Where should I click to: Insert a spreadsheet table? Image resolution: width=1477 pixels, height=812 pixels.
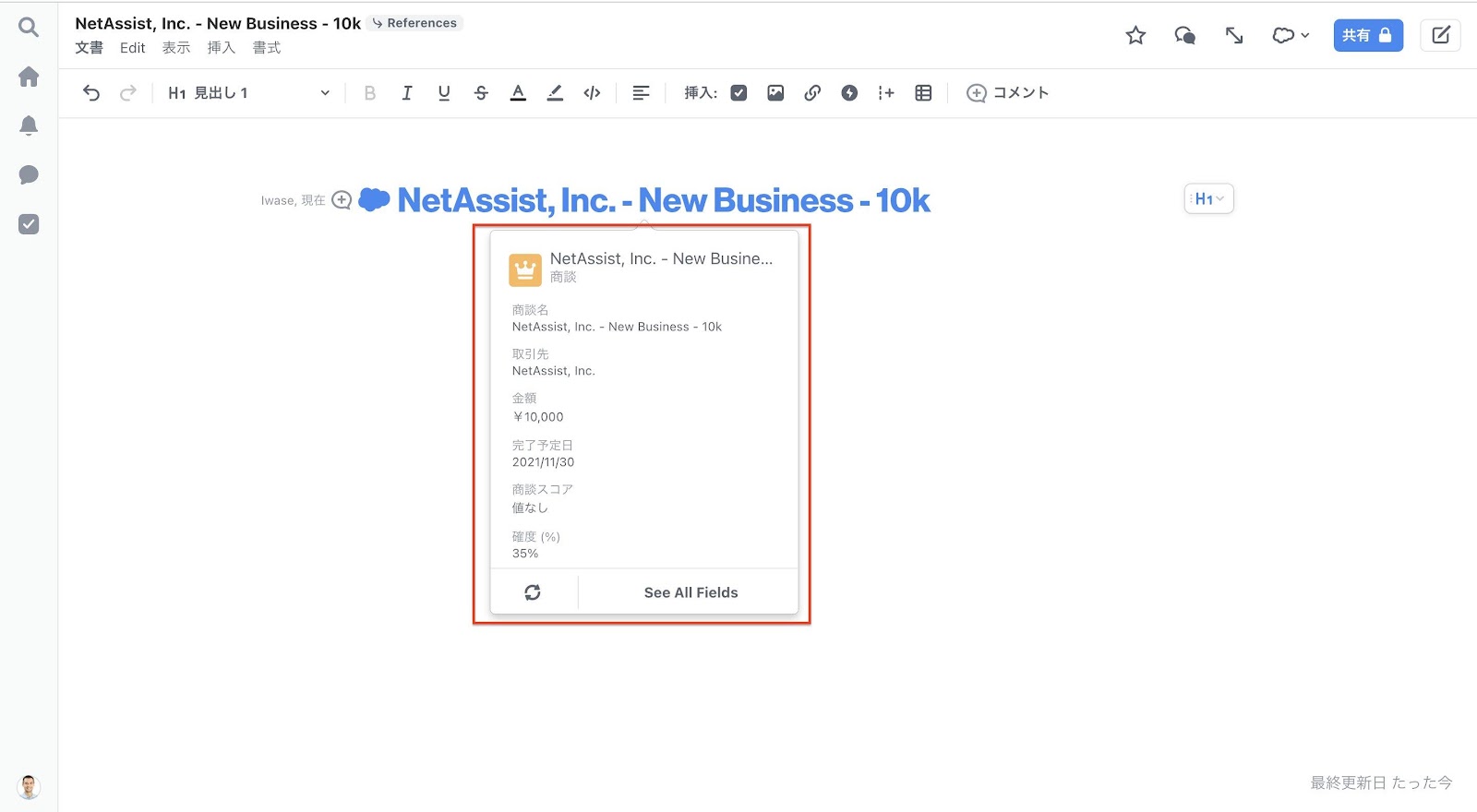923,92
